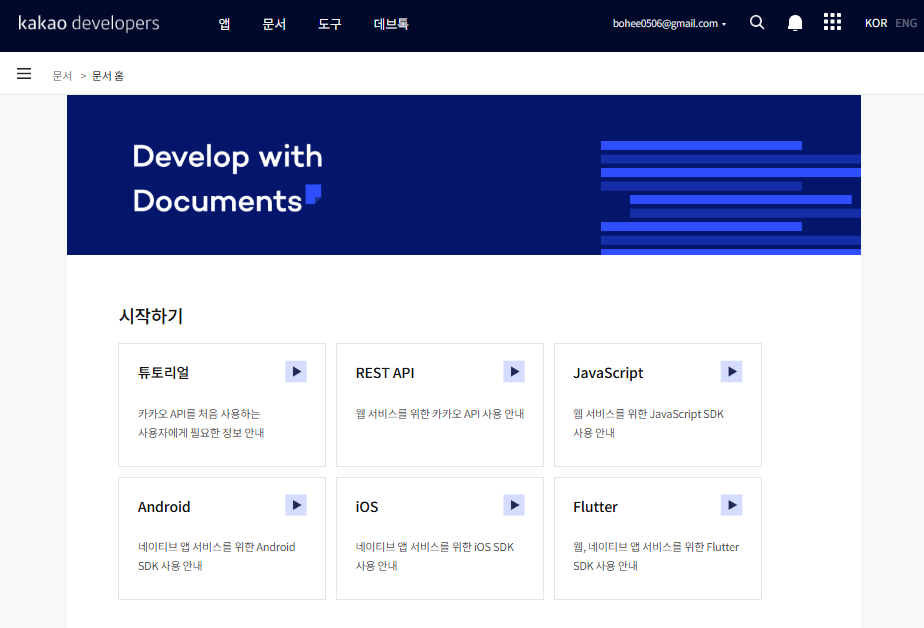Open the 도구 menu
924x628 pixels.
(329, 24)
